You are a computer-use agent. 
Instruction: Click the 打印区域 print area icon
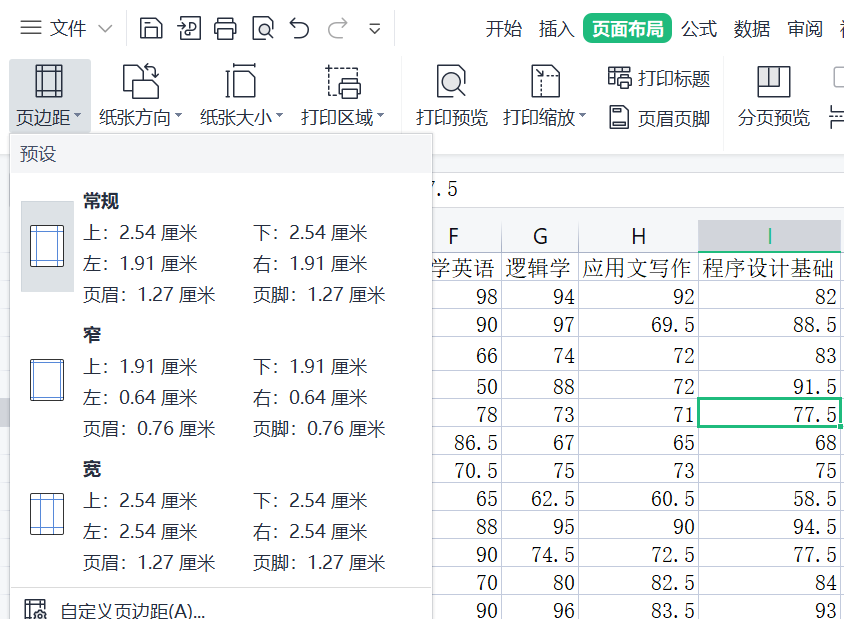[343, 82]
